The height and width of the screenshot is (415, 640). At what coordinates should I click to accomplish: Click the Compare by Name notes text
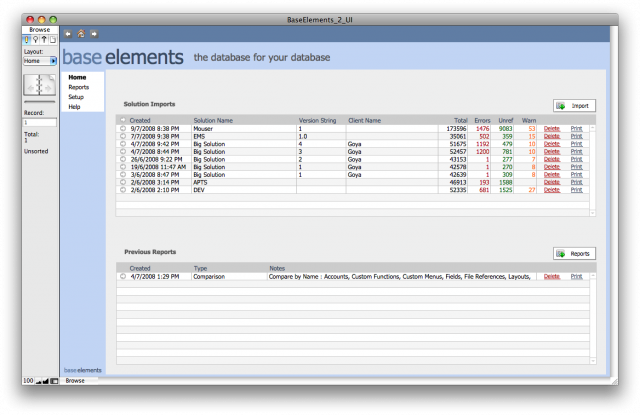point(399,276)
